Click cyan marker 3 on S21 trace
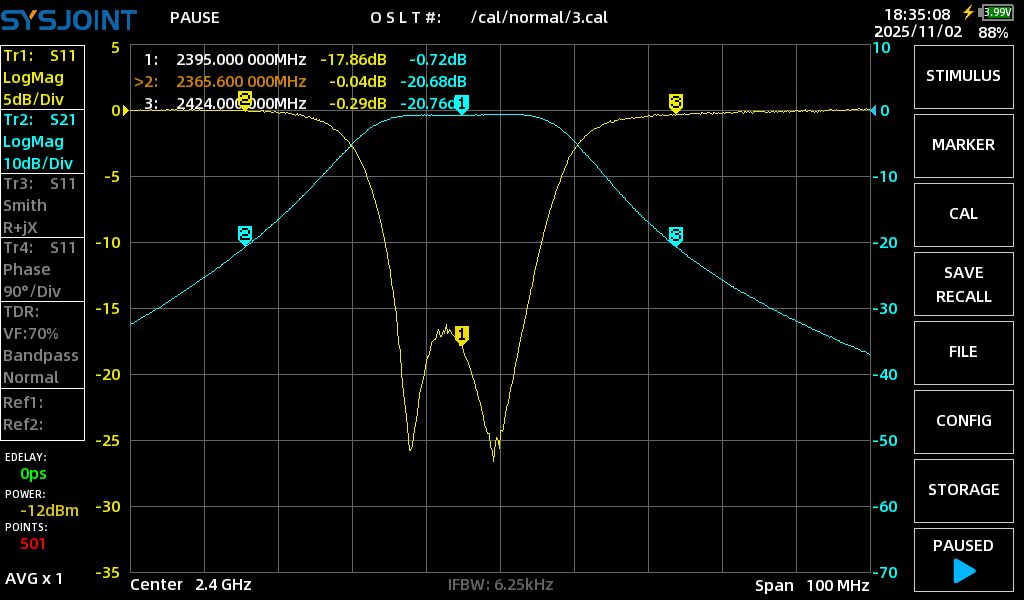 (x=676, y=236)
